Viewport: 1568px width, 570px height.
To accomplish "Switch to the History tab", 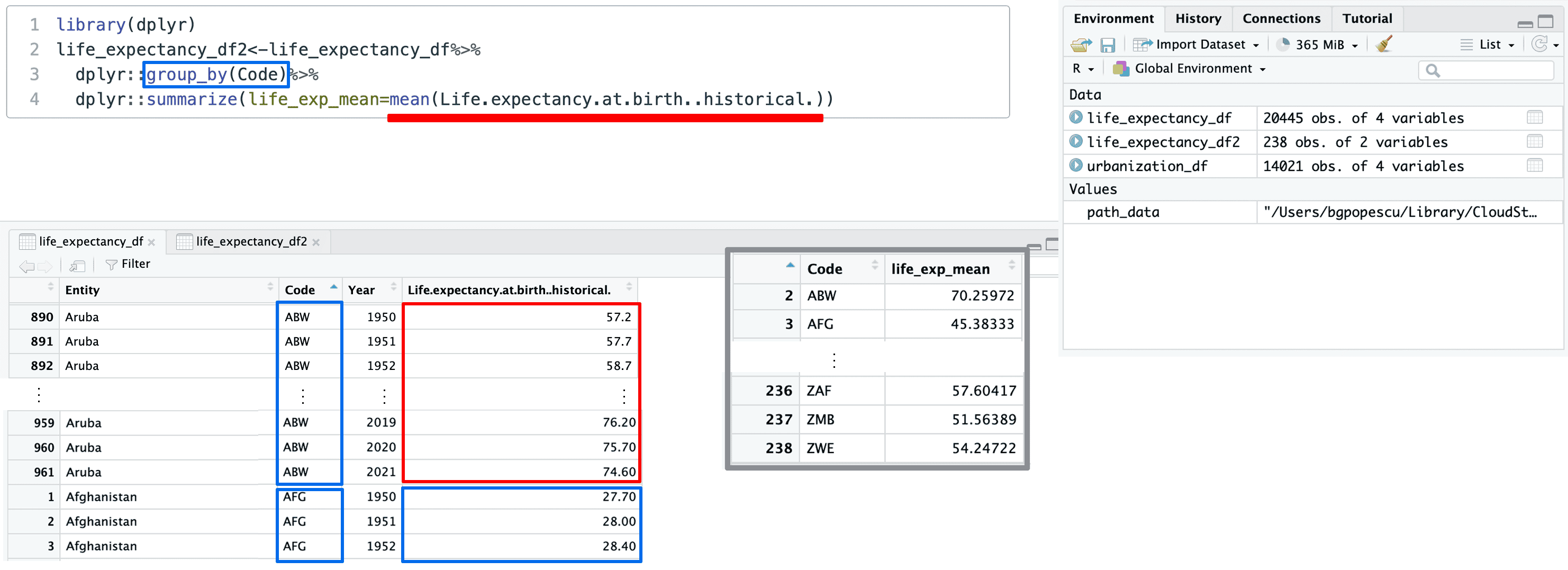I will pyautogui.click(x=1198, y=19).
